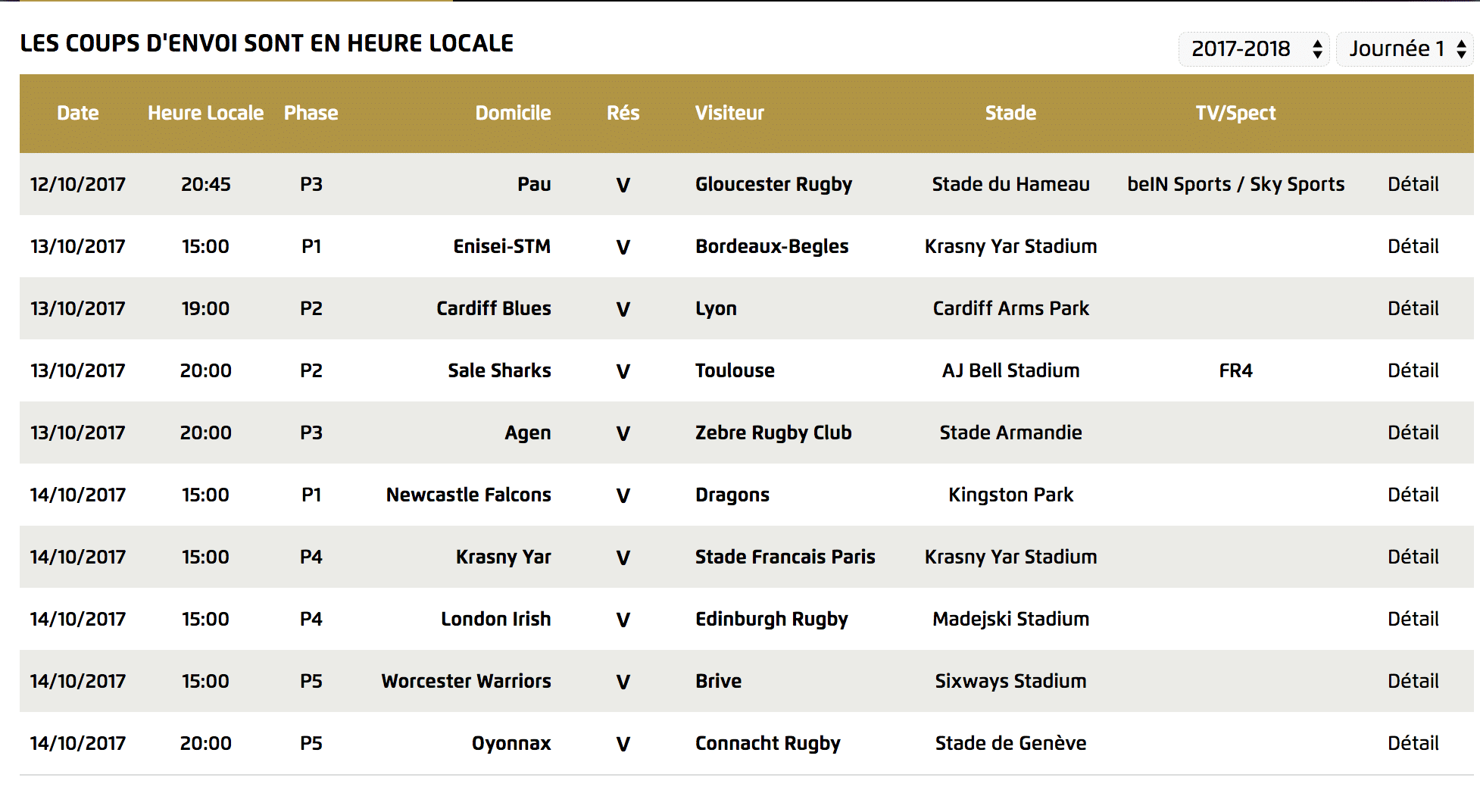Open Détail for Sale Sharks v Toulouse
Screen dimensions: 1480x812
[1413, 370]
